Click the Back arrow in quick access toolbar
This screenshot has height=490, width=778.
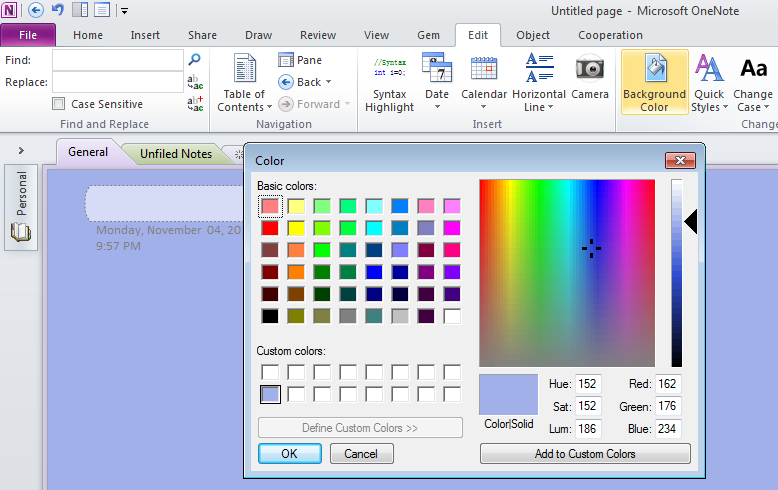36,10
